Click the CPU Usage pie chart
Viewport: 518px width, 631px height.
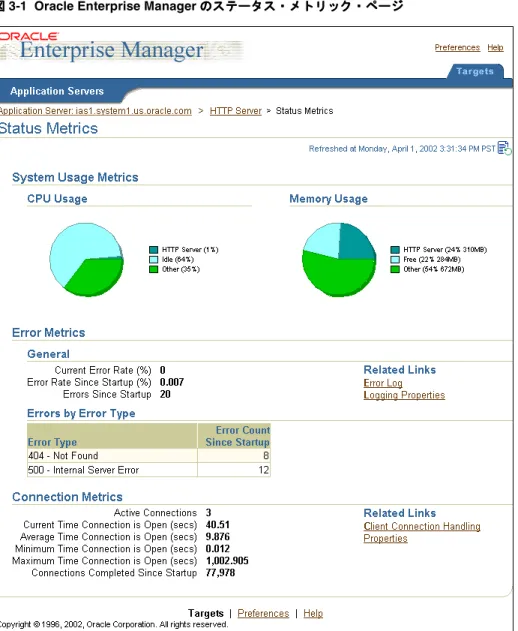[x=87, y=260]
